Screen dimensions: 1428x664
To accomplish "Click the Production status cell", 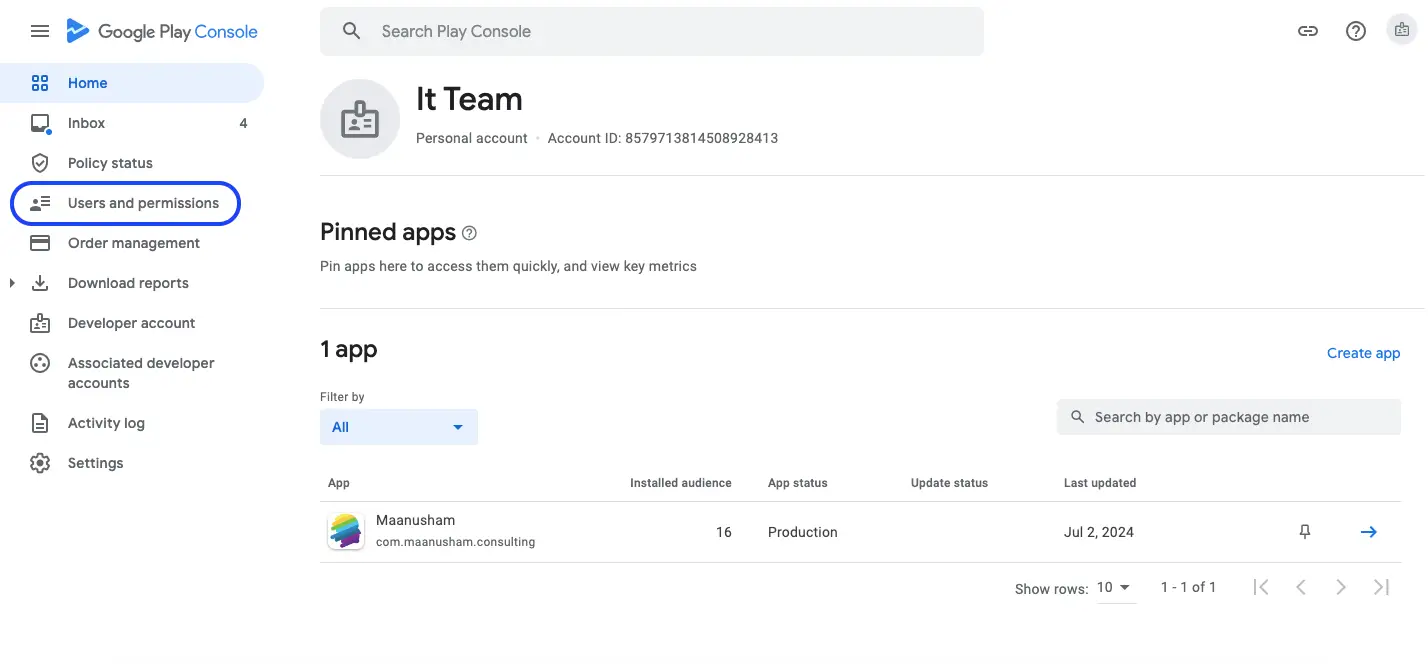I will pyautogui.click(x=803, y=532).
